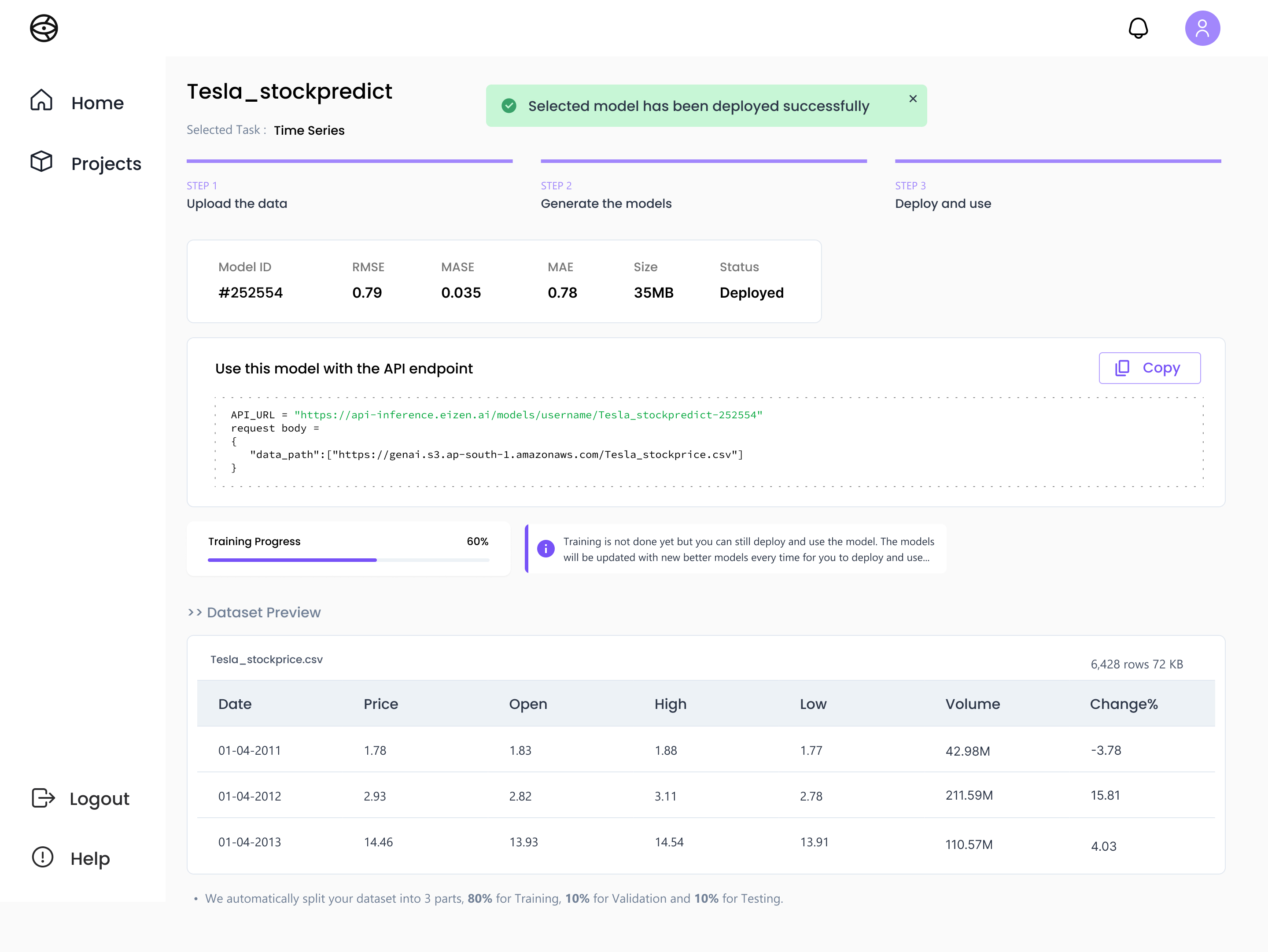Screen dimensions: 1268x952
Task: Go to Step 1 Upload the data
Action: pyautogui.click(x=237, y=203)
